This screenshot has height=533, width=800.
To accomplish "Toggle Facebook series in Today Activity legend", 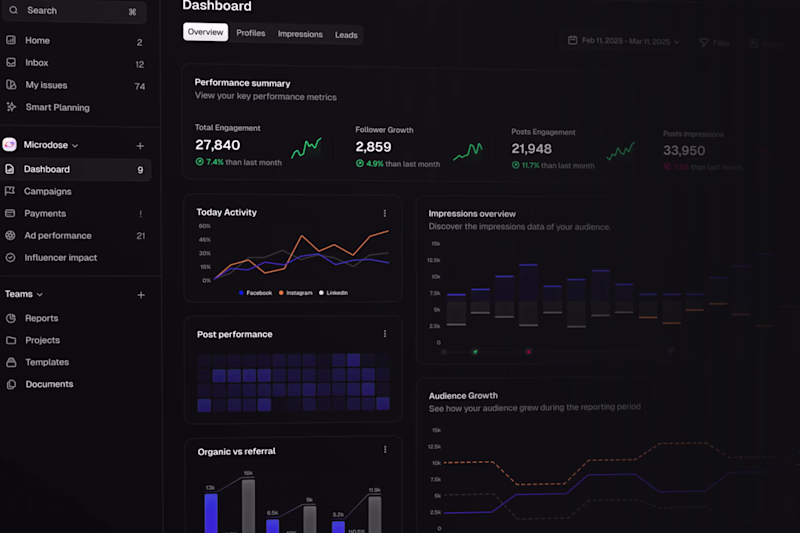I will pos(255,293).
